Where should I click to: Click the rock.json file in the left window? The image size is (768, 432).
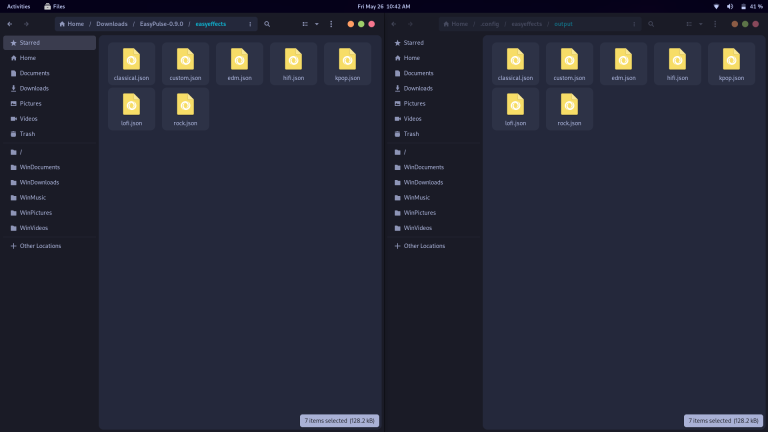[x=185, y=108]
